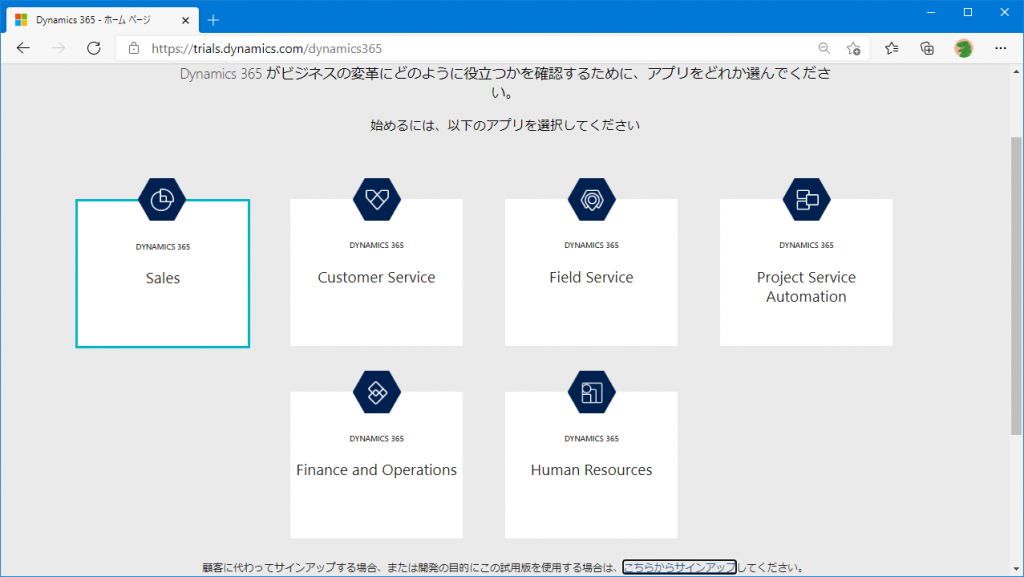Choose the Finance and Operations app text
1024x577 pixels.
[376, 470]
